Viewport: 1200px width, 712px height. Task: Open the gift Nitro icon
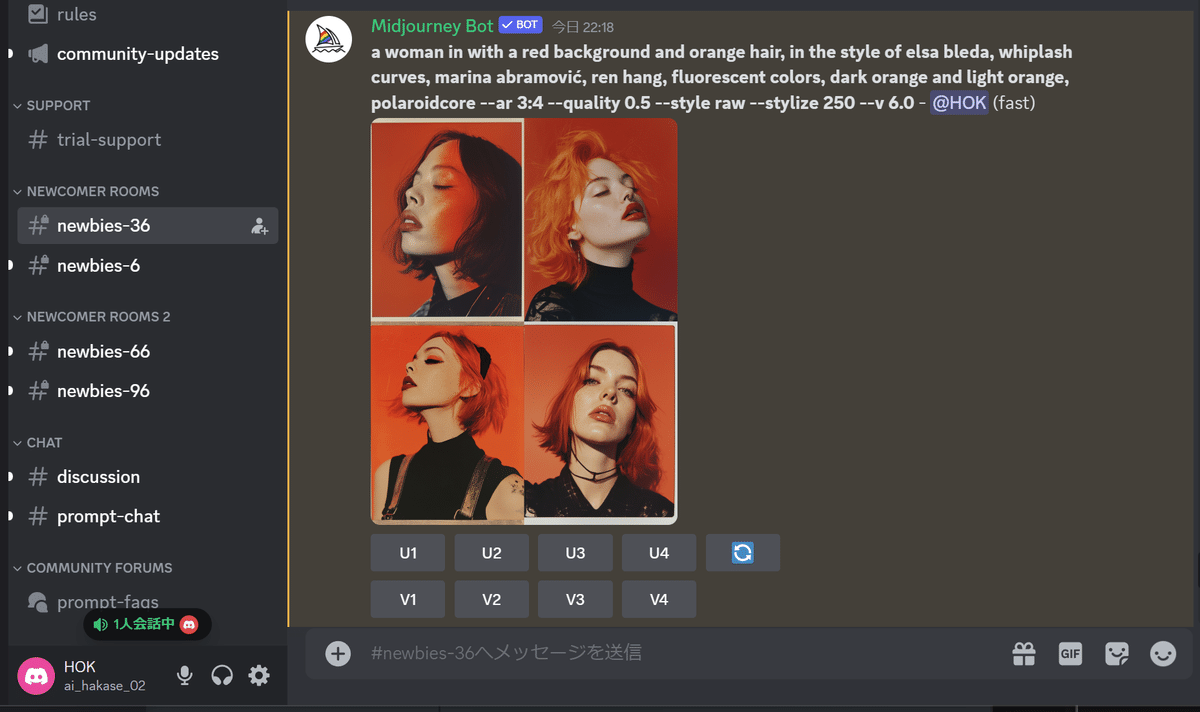pyautogui.click(x=1024, y=653)
